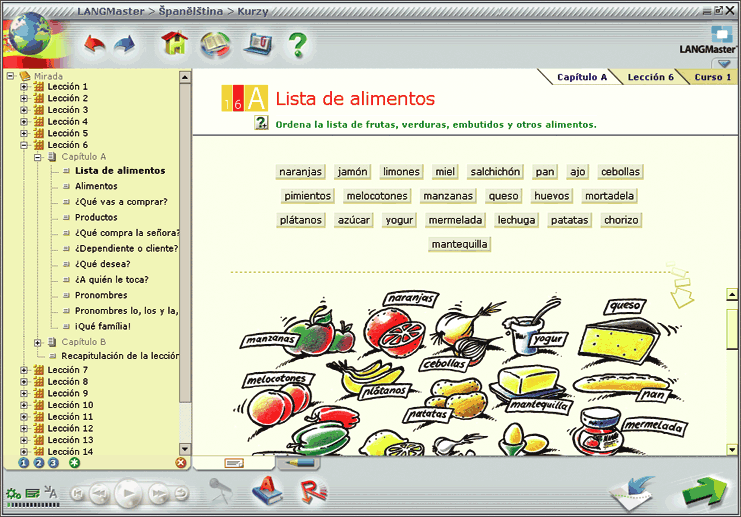Open the Home house icon
Viewport: 741px width, 517px height.
click(x=174, y=44)
